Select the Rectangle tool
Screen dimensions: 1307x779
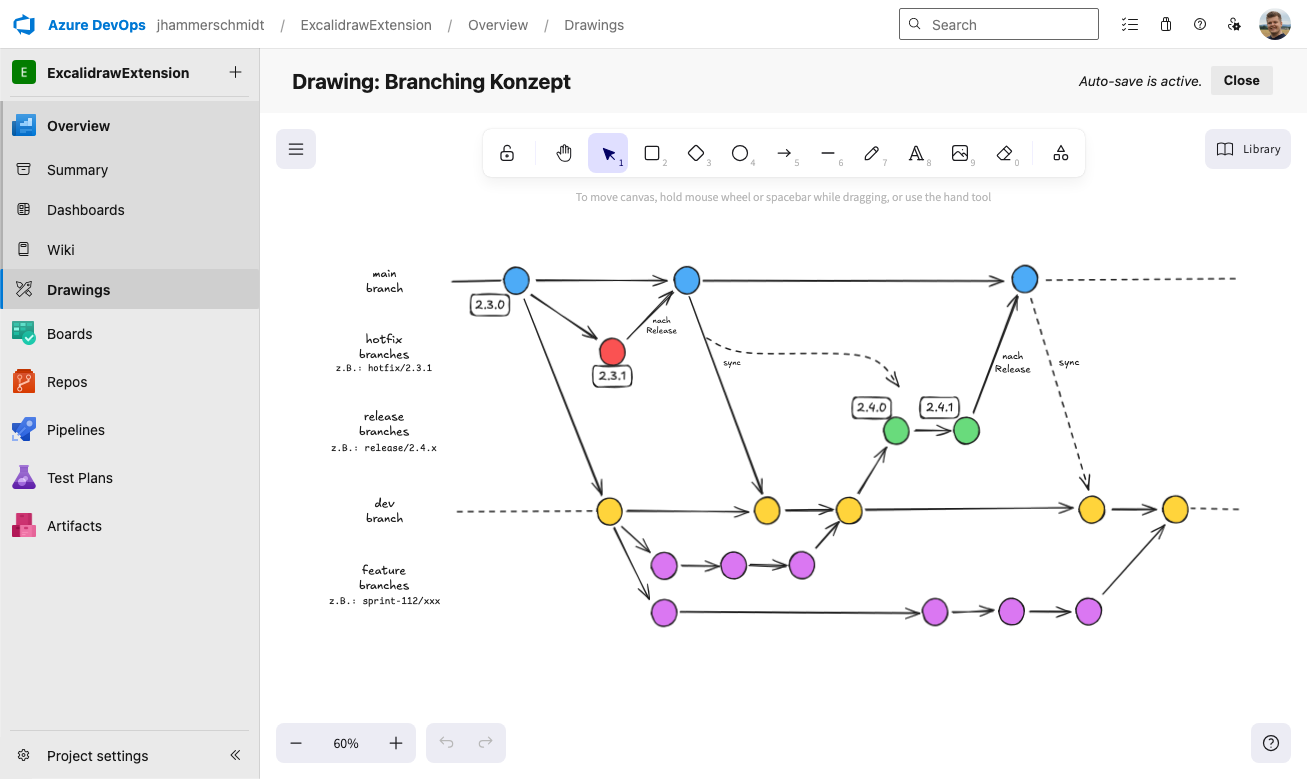coord(652,152)
